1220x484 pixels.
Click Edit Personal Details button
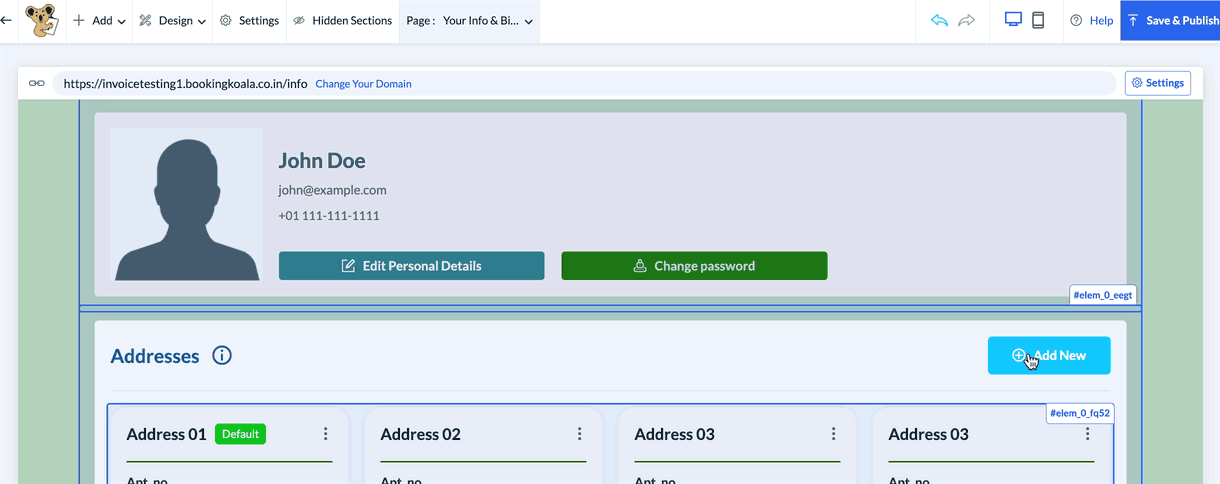click(411, 266)
